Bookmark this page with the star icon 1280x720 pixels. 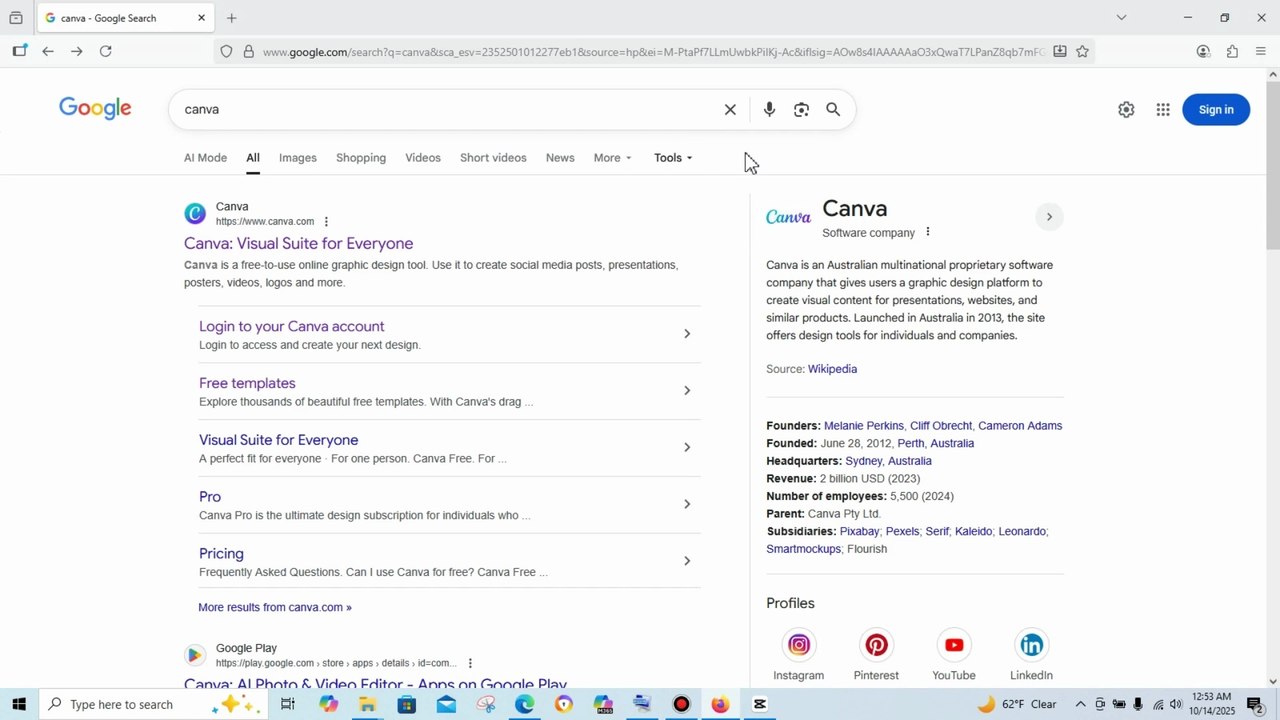[1082, 52]
